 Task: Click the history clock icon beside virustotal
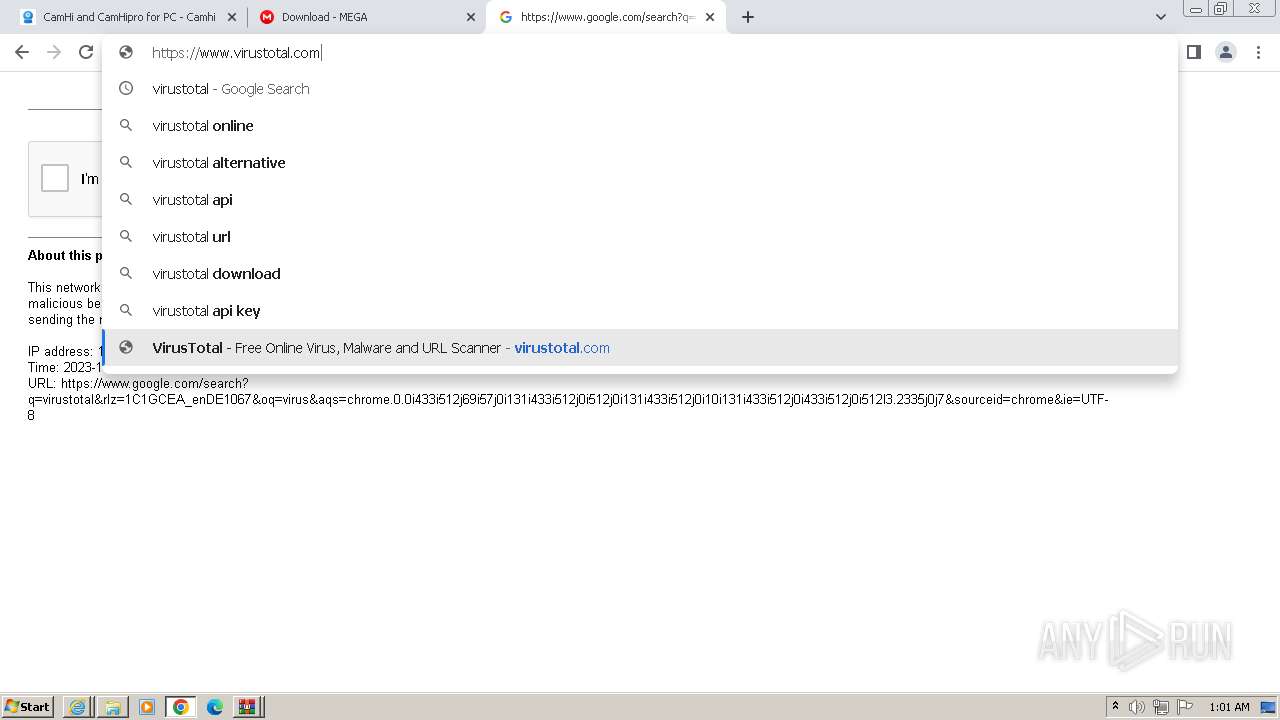tap(126, 89)
